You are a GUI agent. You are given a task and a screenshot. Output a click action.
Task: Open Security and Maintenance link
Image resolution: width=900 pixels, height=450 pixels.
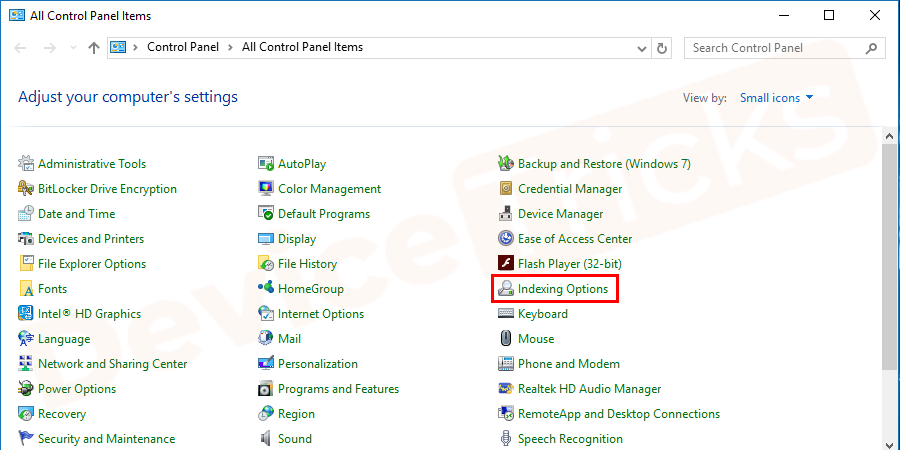pyautogui.click(x=106, y=439)
